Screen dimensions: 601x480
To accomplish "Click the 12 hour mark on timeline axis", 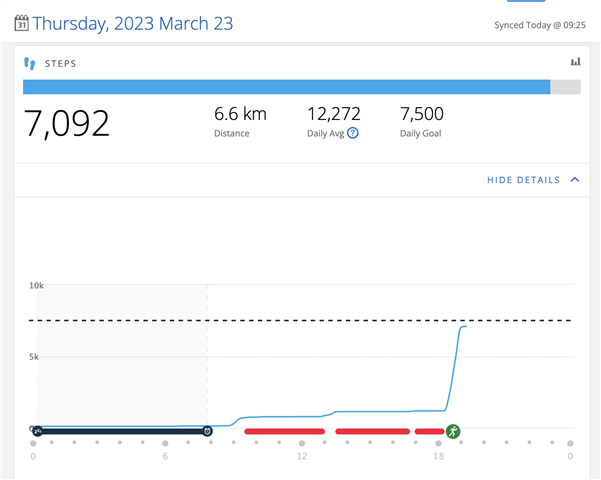I will tap(301, 456).
